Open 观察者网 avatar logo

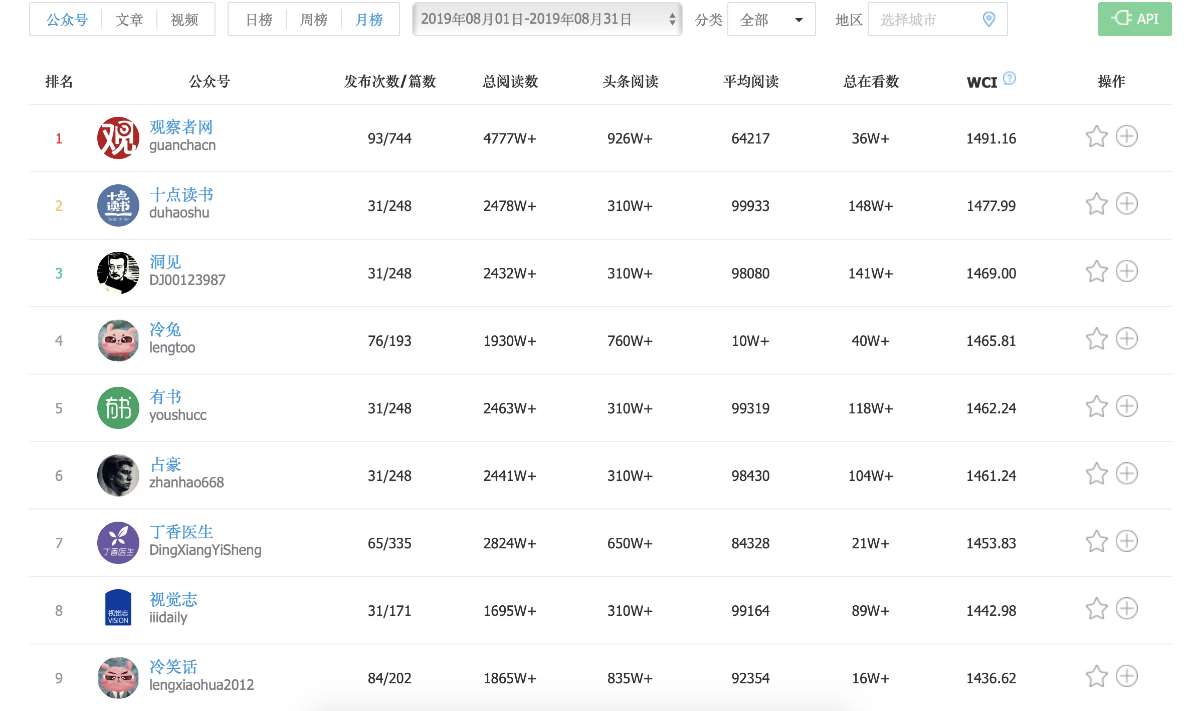click(x=118, y=138)
